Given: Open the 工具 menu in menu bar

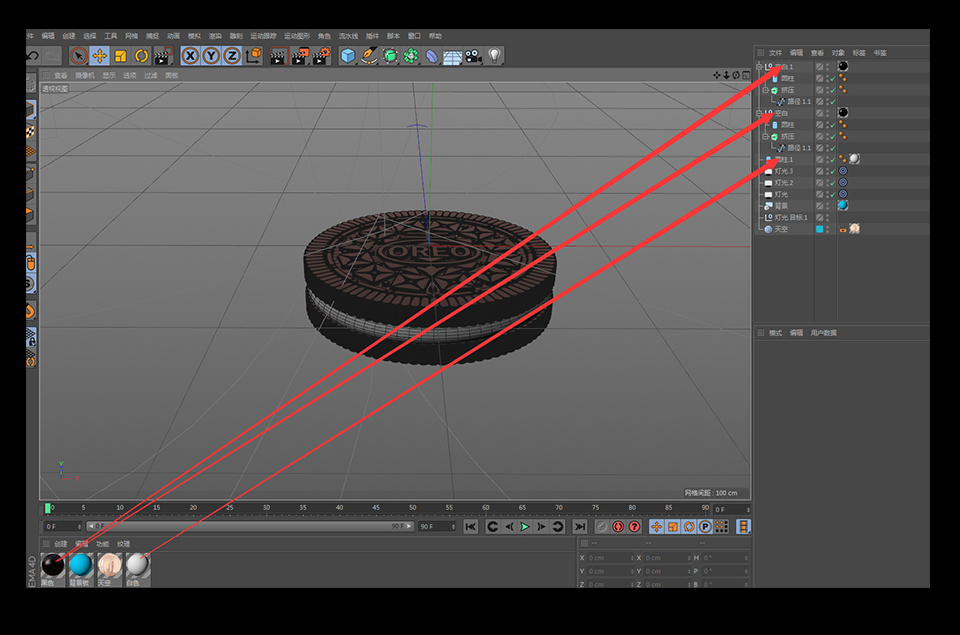Looking at the screenshot, I should 110,36.
